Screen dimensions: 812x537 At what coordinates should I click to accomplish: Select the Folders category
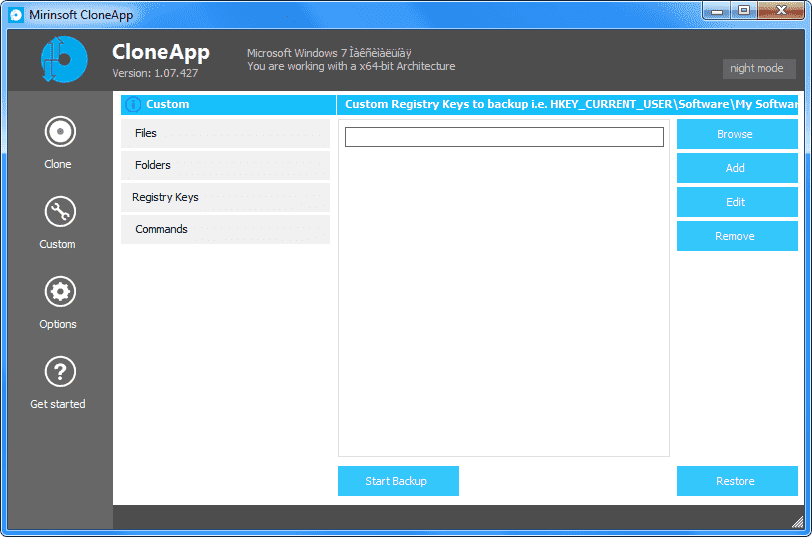[x=225, y=165]
